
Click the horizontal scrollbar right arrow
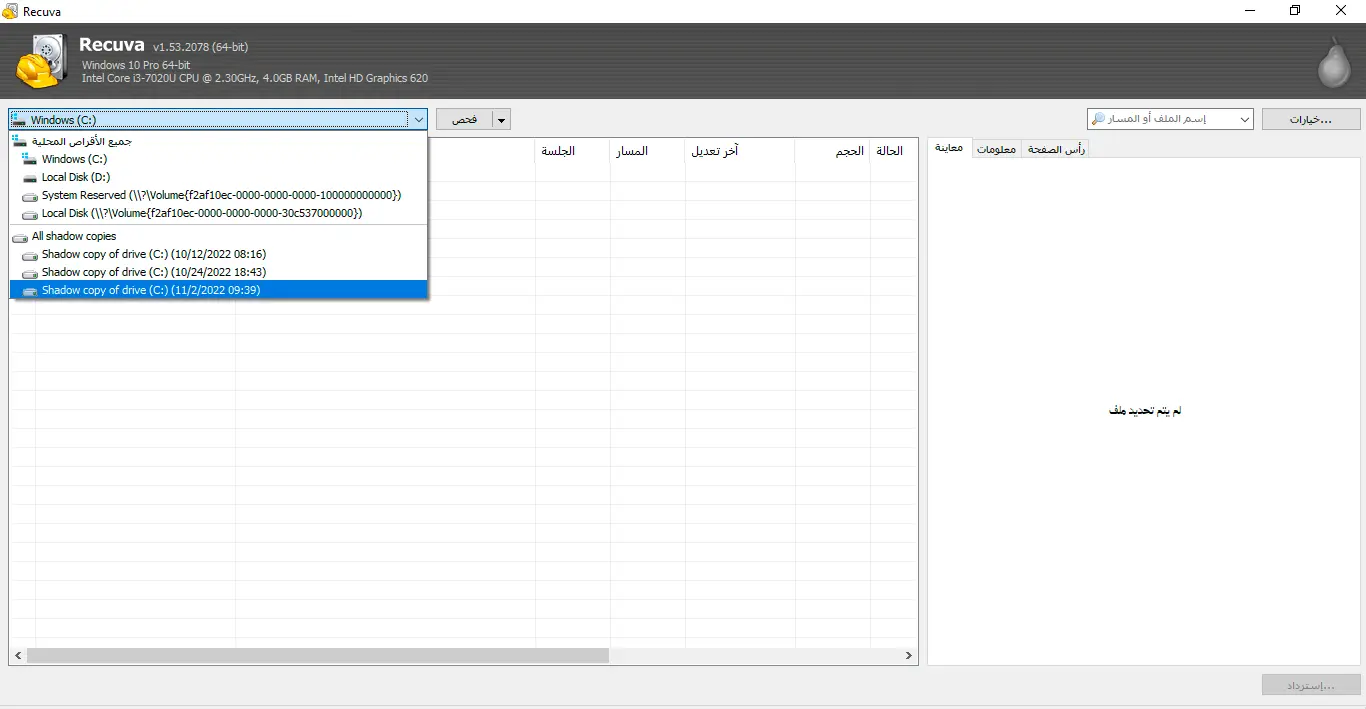[909, 656]
